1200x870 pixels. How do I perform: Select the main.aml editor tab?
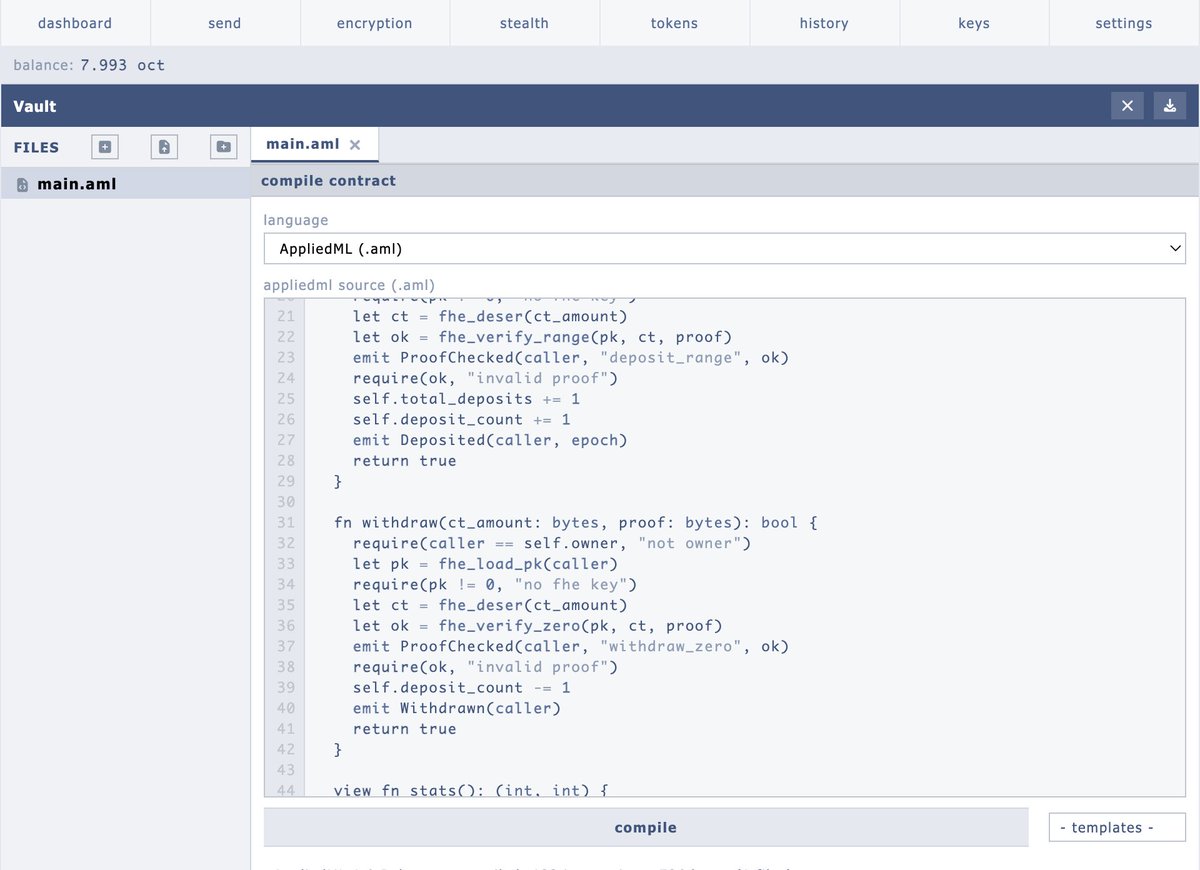303,145
